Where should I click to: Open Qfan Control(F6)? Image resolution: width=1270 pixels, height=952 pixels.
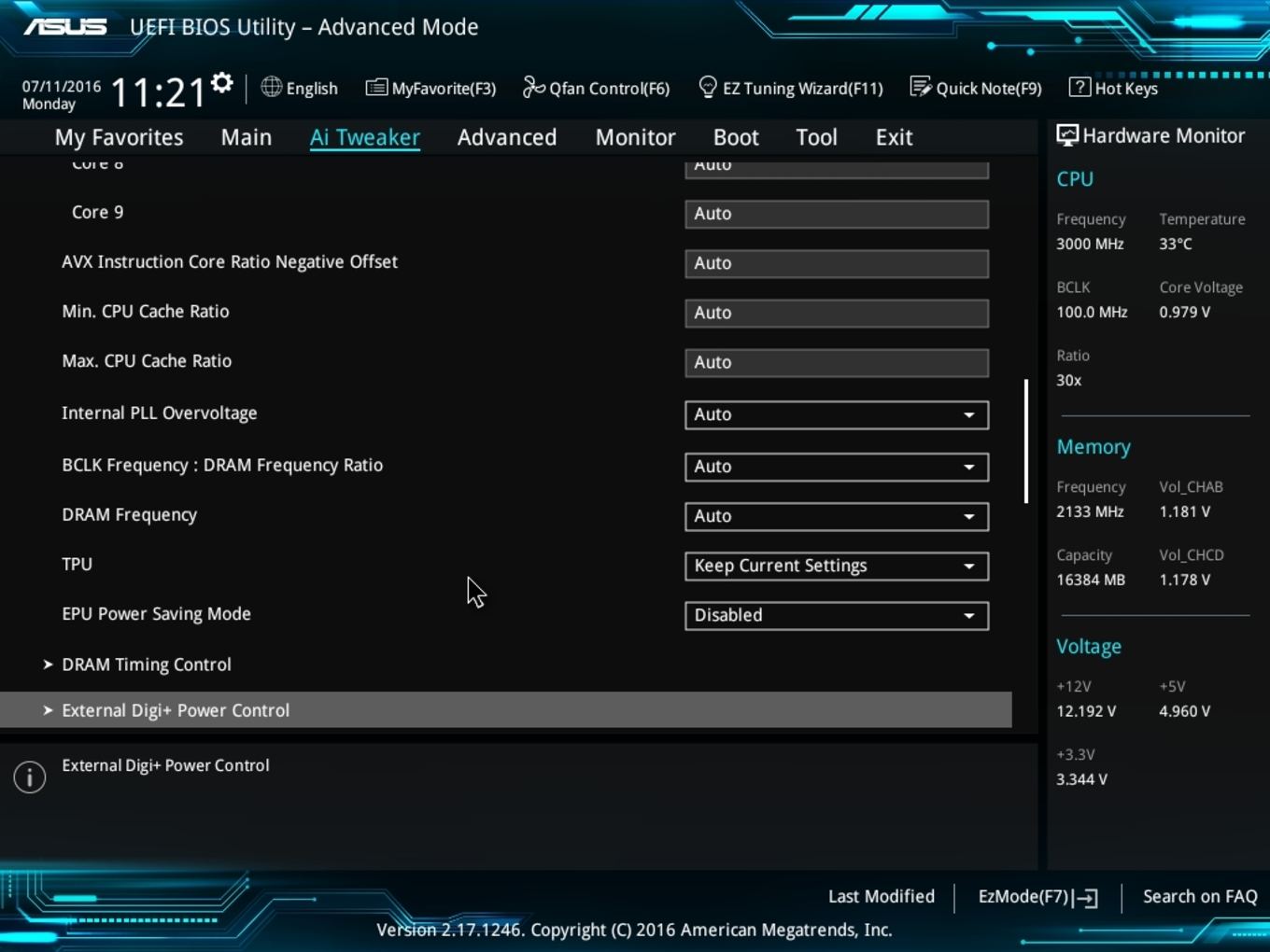tap(597, 88)
